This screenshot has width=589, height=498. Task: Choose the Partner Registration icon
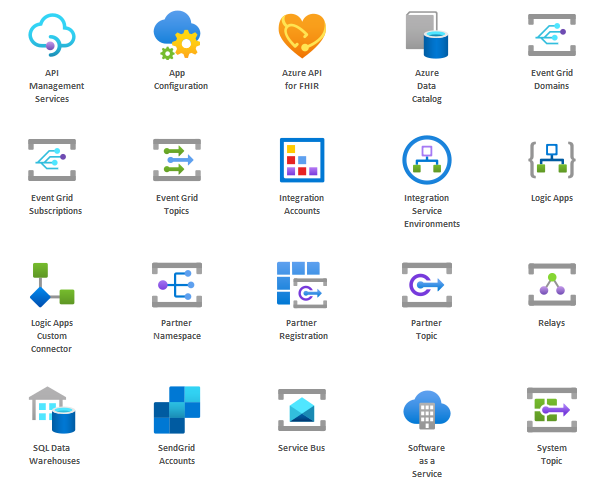coord(302,285)
